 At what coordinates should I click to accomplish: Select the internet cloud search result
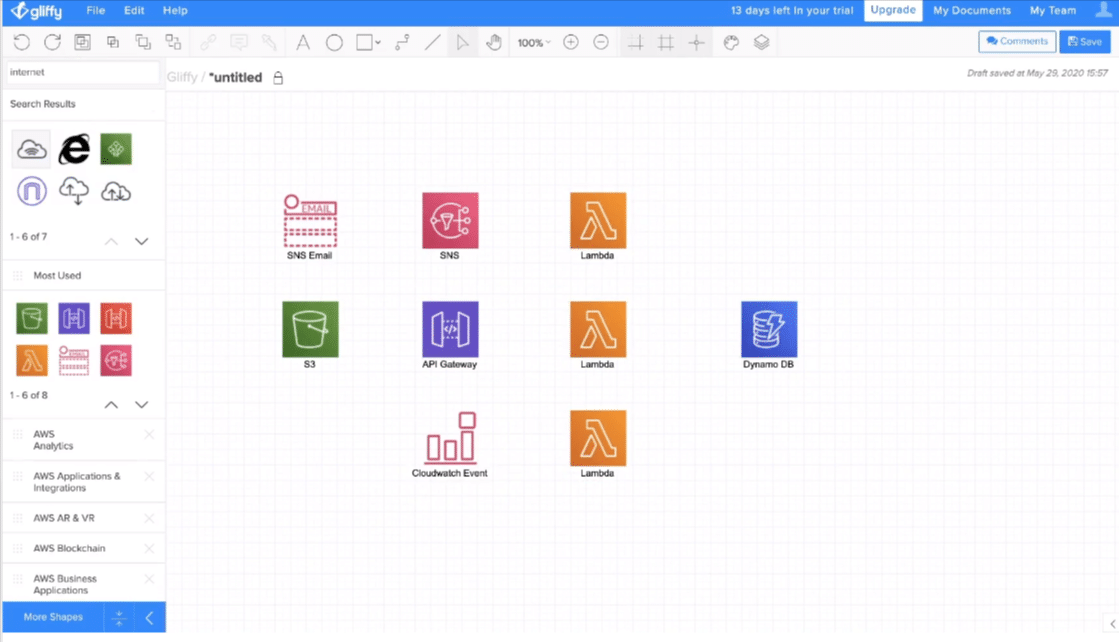click(x=31, y=149)
